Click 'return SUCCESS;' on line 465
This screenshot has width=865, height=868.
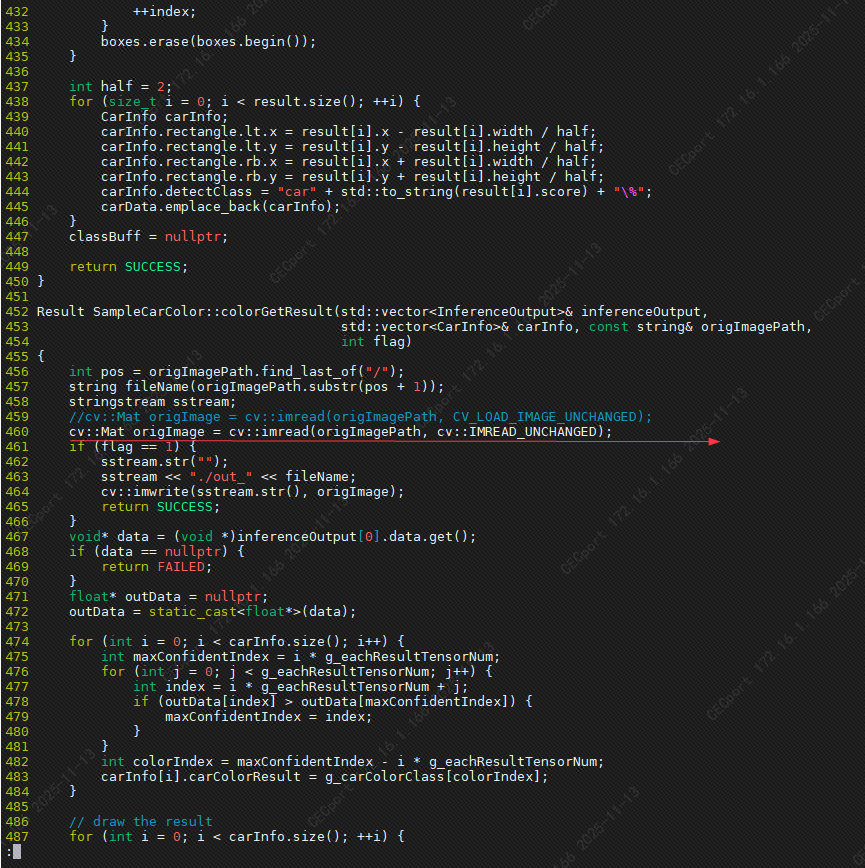[160, 507]
